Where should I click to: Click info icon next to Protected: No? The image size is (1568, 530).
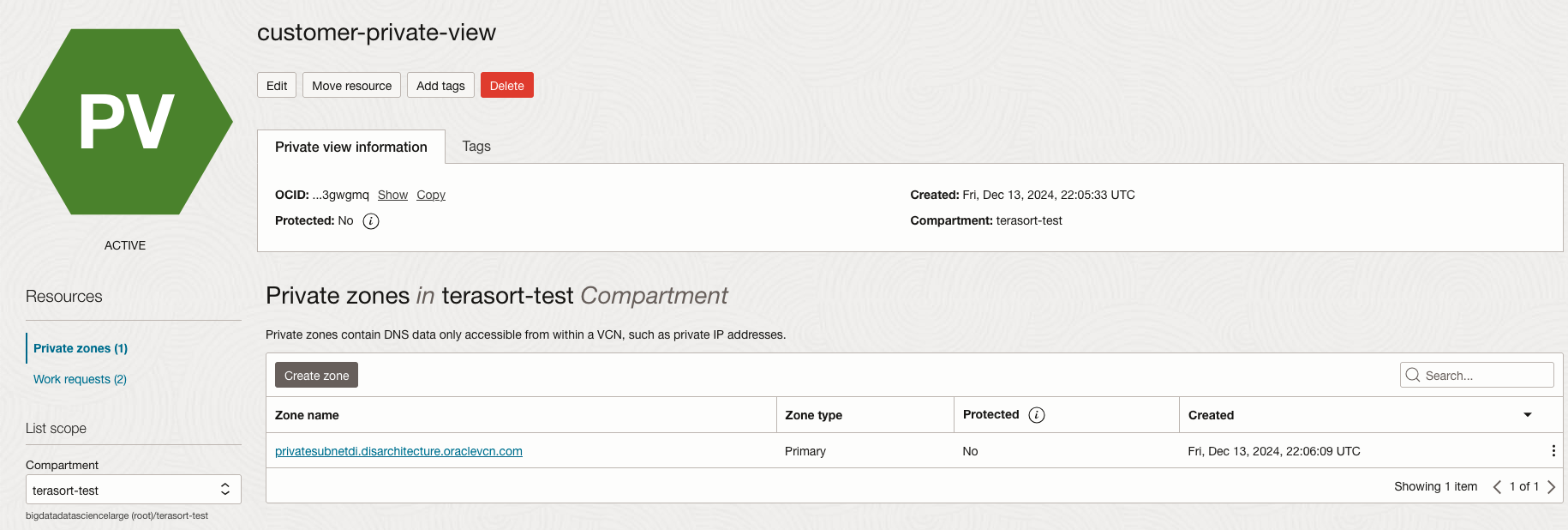point(371,221)
